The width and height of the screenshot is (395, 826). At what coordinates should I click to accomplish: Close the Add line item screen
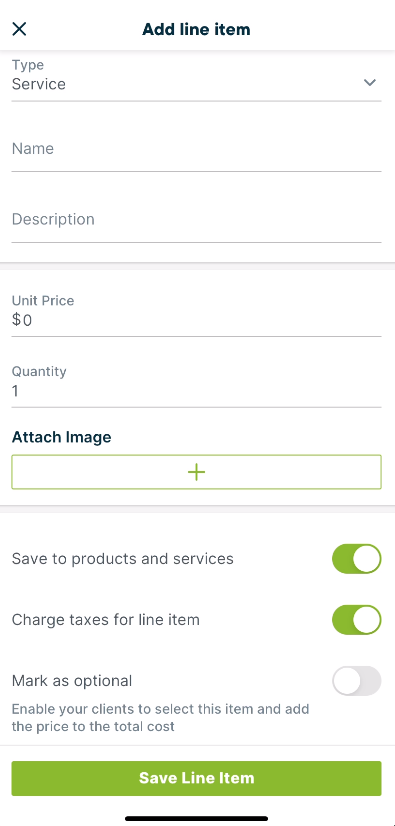[19, 29]
